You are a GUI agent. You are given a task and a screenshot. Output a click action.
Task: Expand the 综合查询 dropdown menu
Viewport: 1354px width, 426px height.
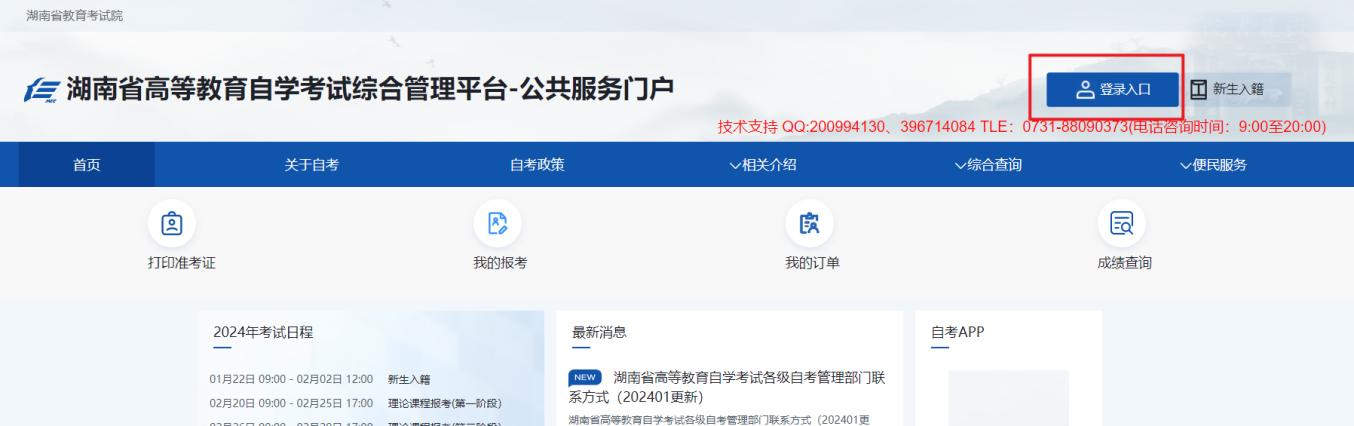coord(988,165)
